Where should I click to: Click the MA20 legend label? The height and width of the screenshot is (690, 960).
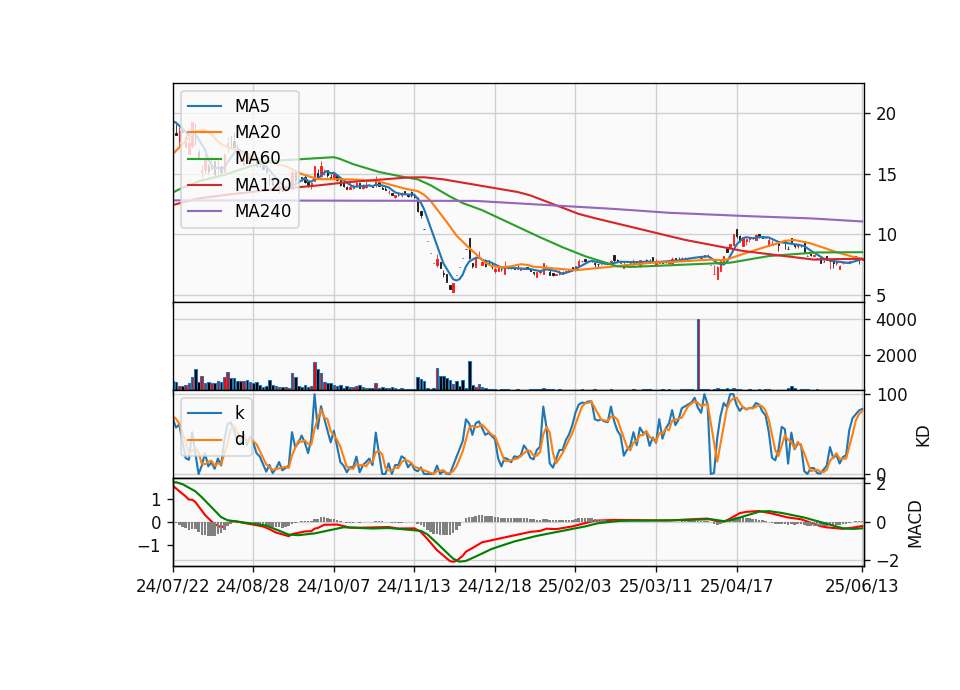coord(258,132)
